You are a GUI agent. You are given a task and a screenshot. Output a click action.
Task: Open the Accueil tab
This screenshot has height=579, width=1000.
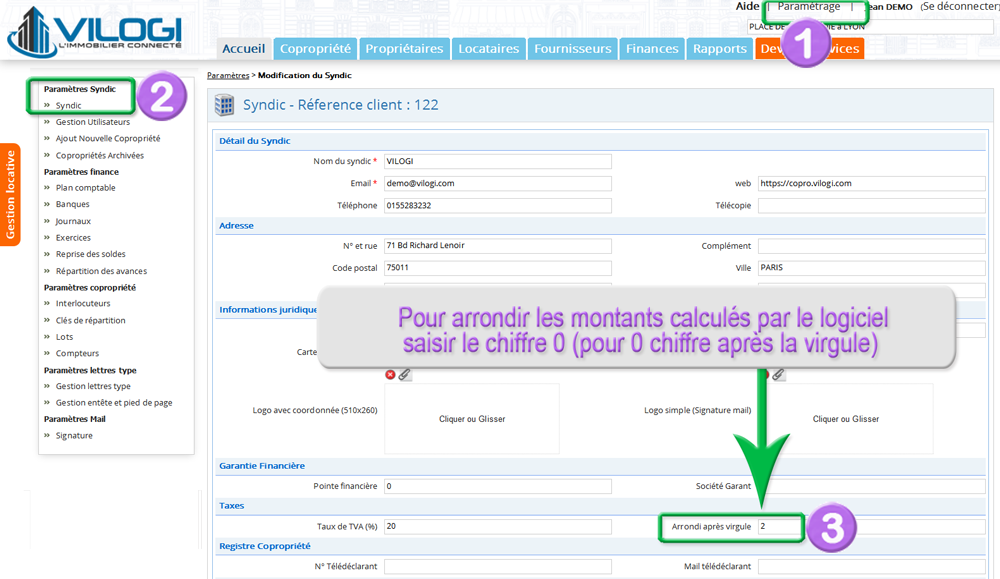pos(244,48)
